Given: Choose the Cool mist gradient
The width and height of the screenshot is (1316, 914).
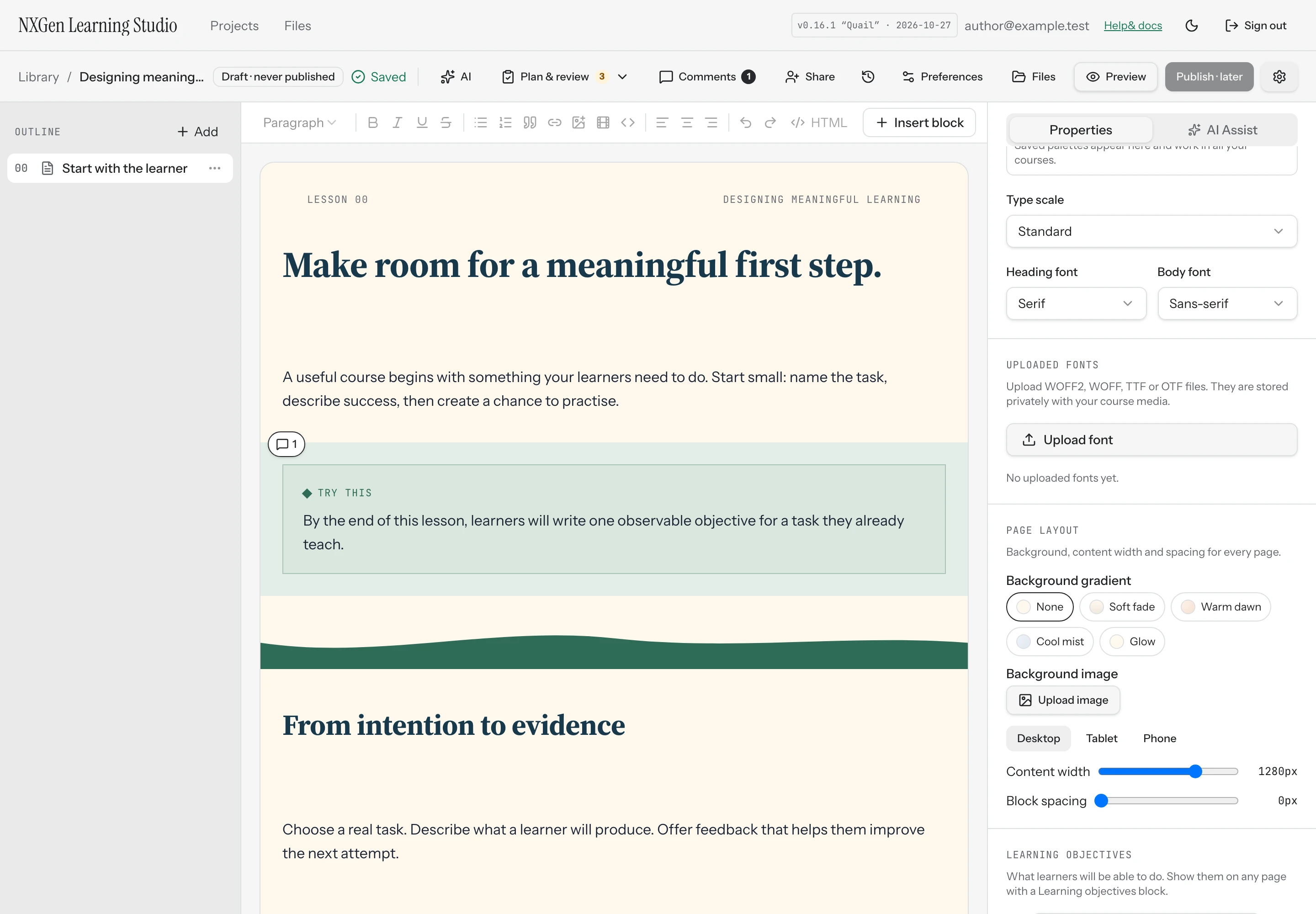Looking at the screenshot, I should coord(1050,642).
